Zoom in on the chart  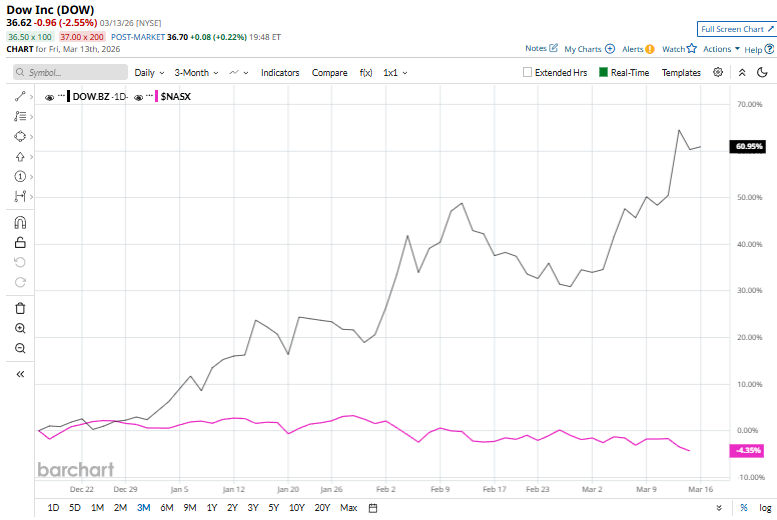(x=20, y=328)
